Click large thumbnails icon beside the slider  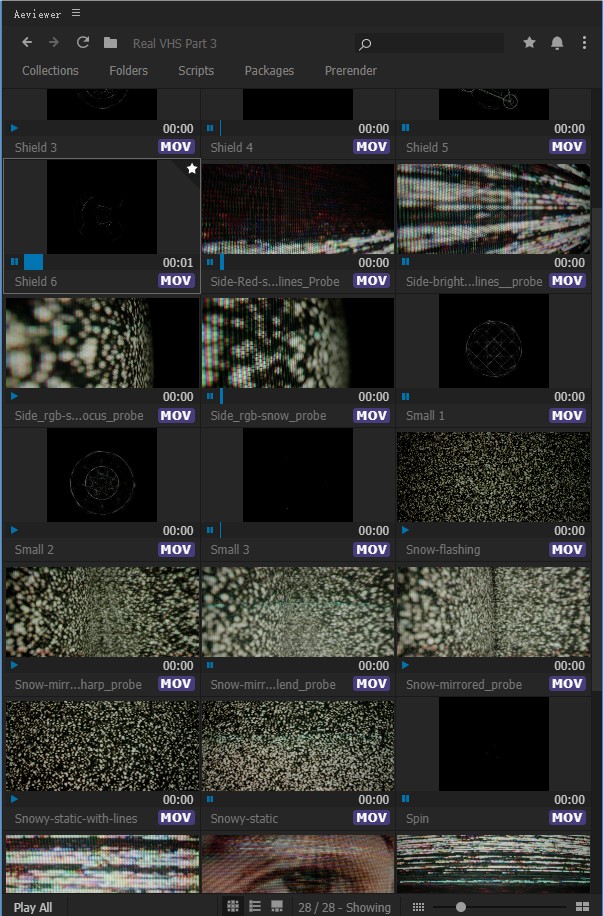pyautogui.click(x=583, y=907)
